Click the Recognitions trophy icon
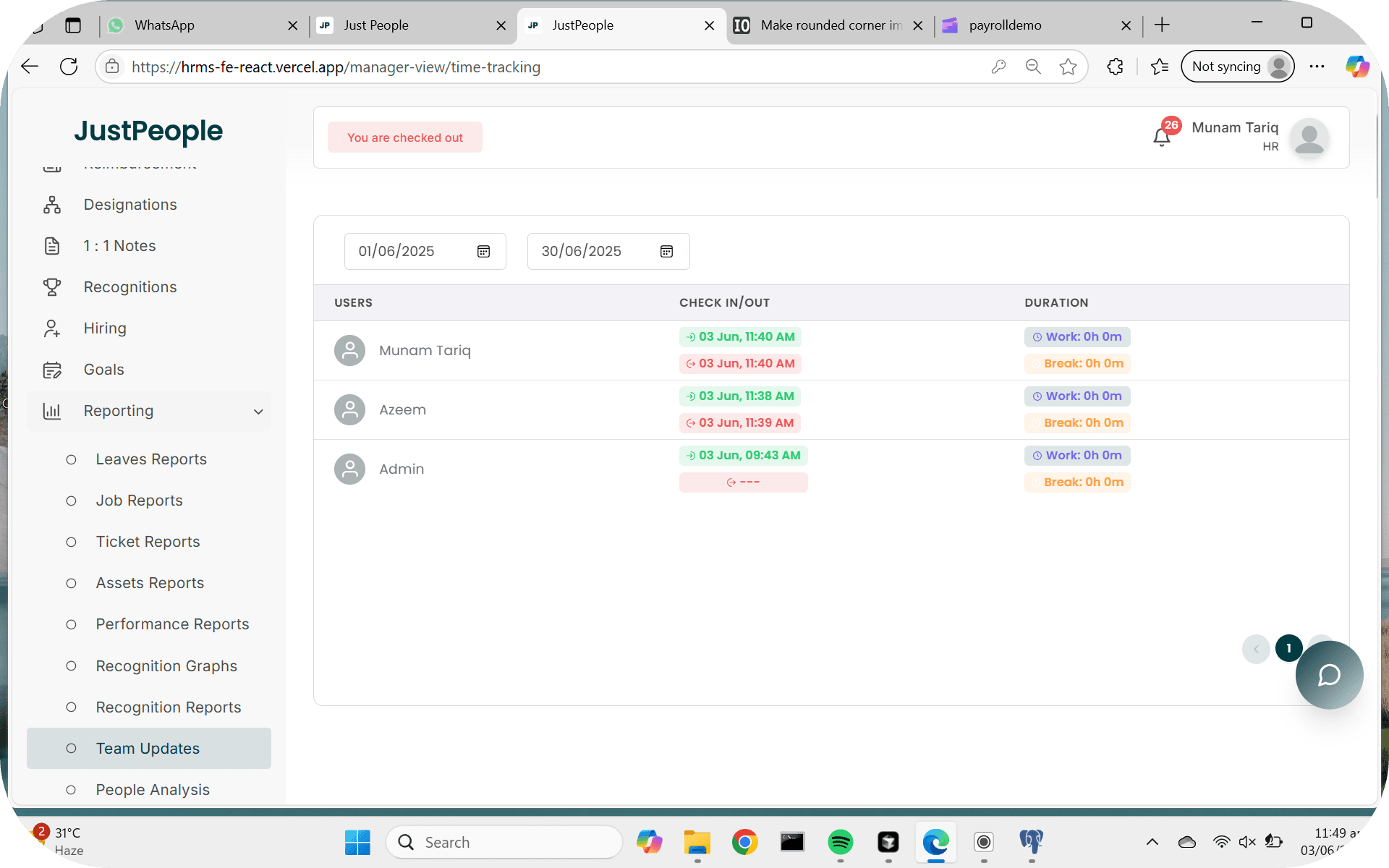This screenshot has height=868, width=1389. [x=52, y=287]
